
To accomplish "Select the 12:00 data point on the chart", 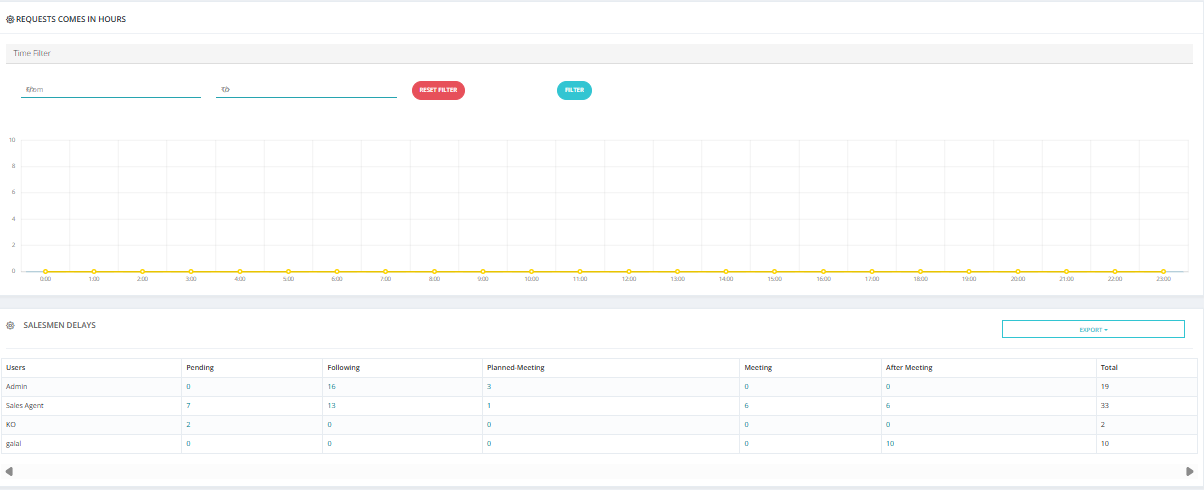I will (629, 271).
